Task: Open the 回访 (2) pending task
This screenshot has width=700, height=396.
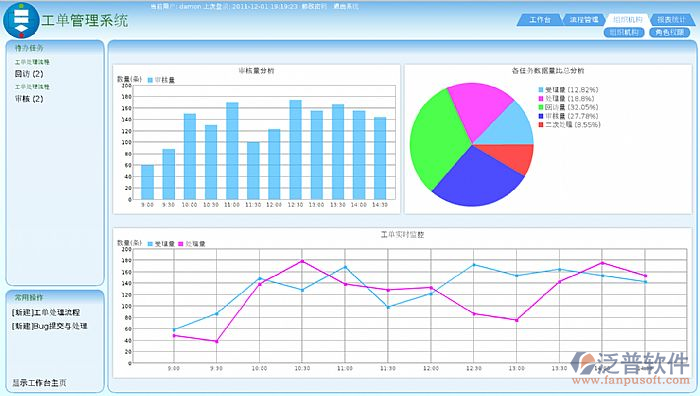Action: pos(29,74)
